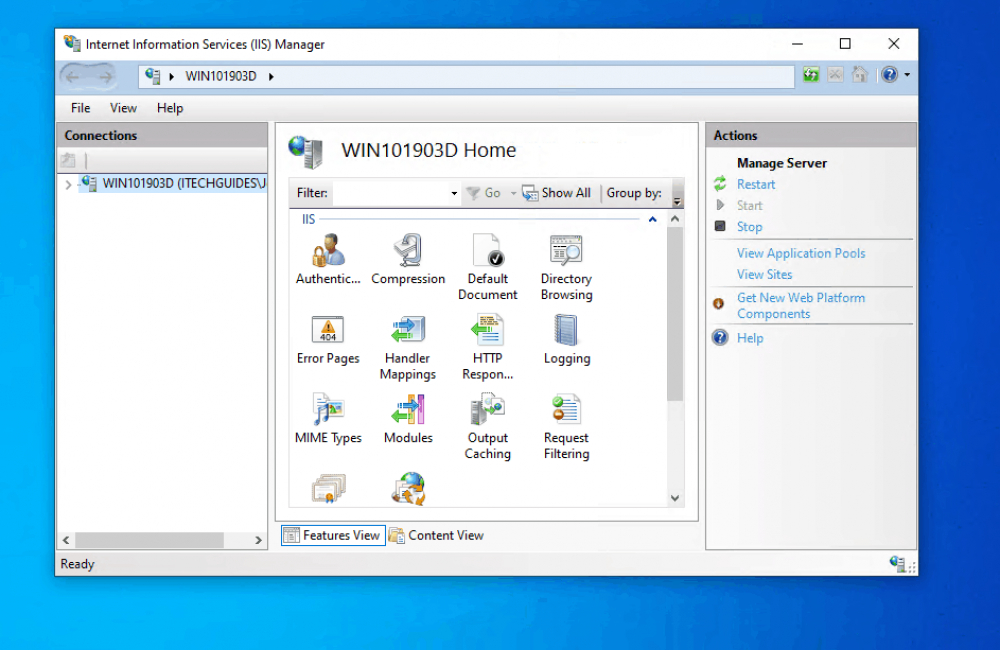Viewport: 1000px width, 650px height.
Task: Open MIME Types feature
Action: tap(328, 418)
